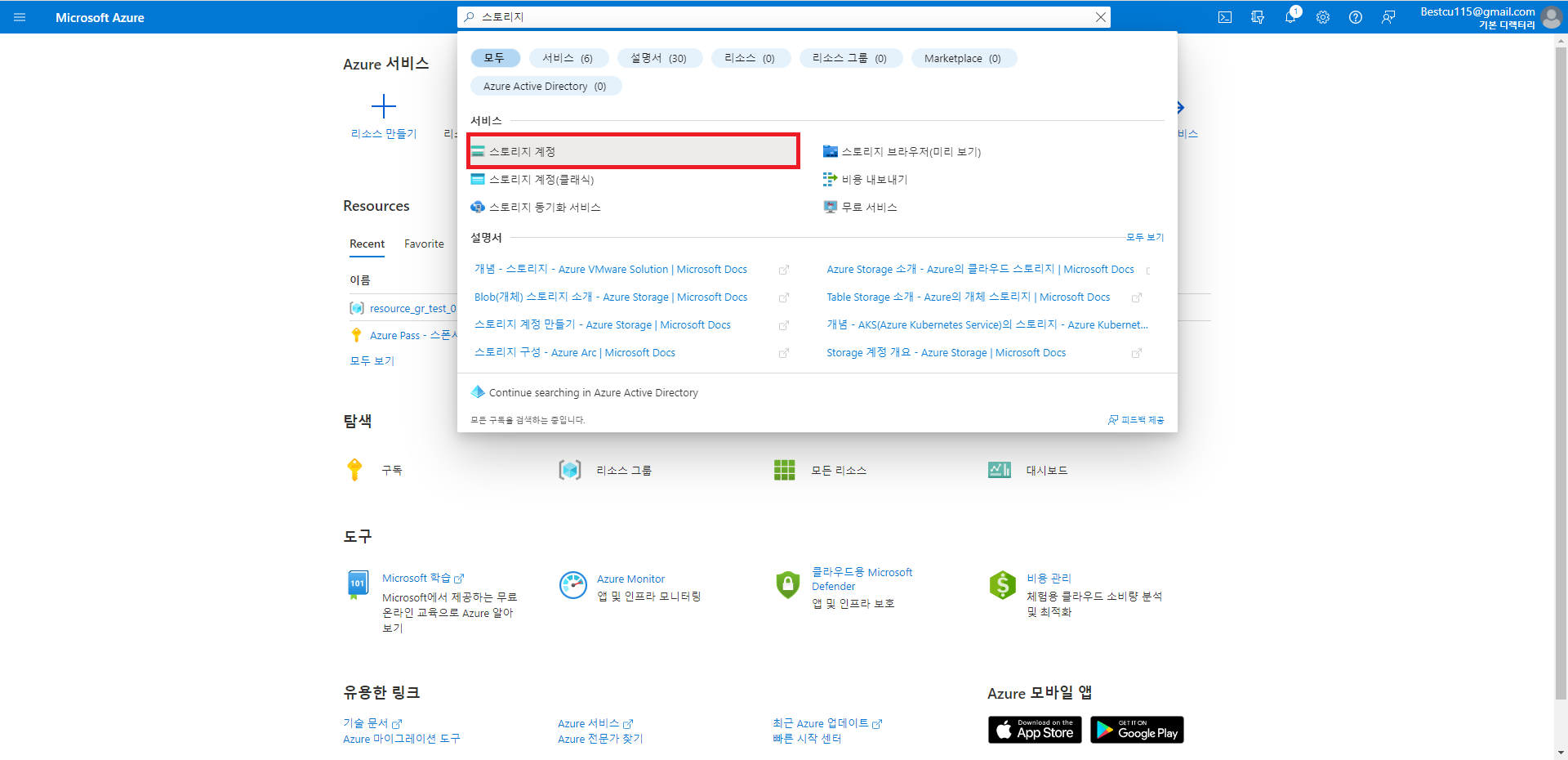Click 모두 보기 link in 설명서 section
This screenshot has width=1568, height=760.
[1145, 237]
